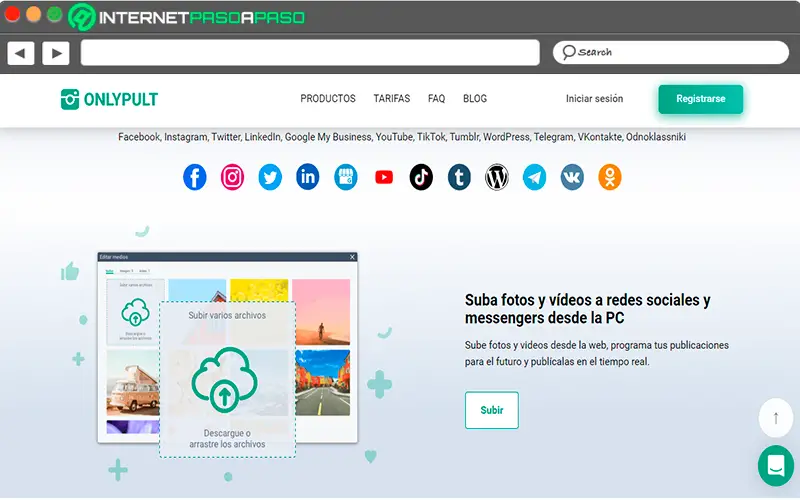Go forward with the browser forward arrow

click(x=56, y=53)
